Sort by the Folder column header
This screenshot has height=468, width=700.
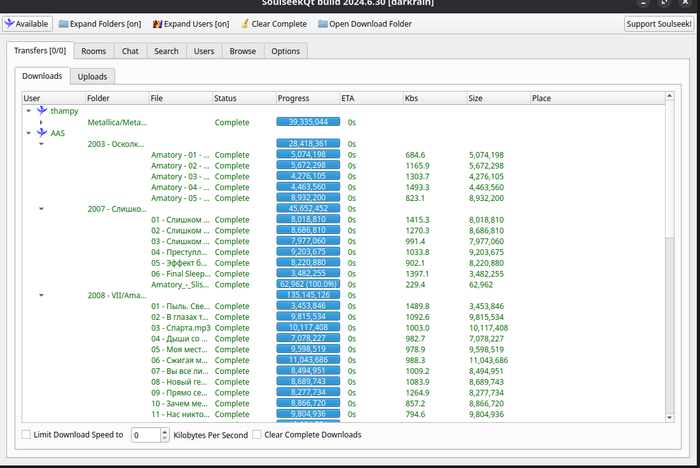pyautogui.click(x=117, y=98)
